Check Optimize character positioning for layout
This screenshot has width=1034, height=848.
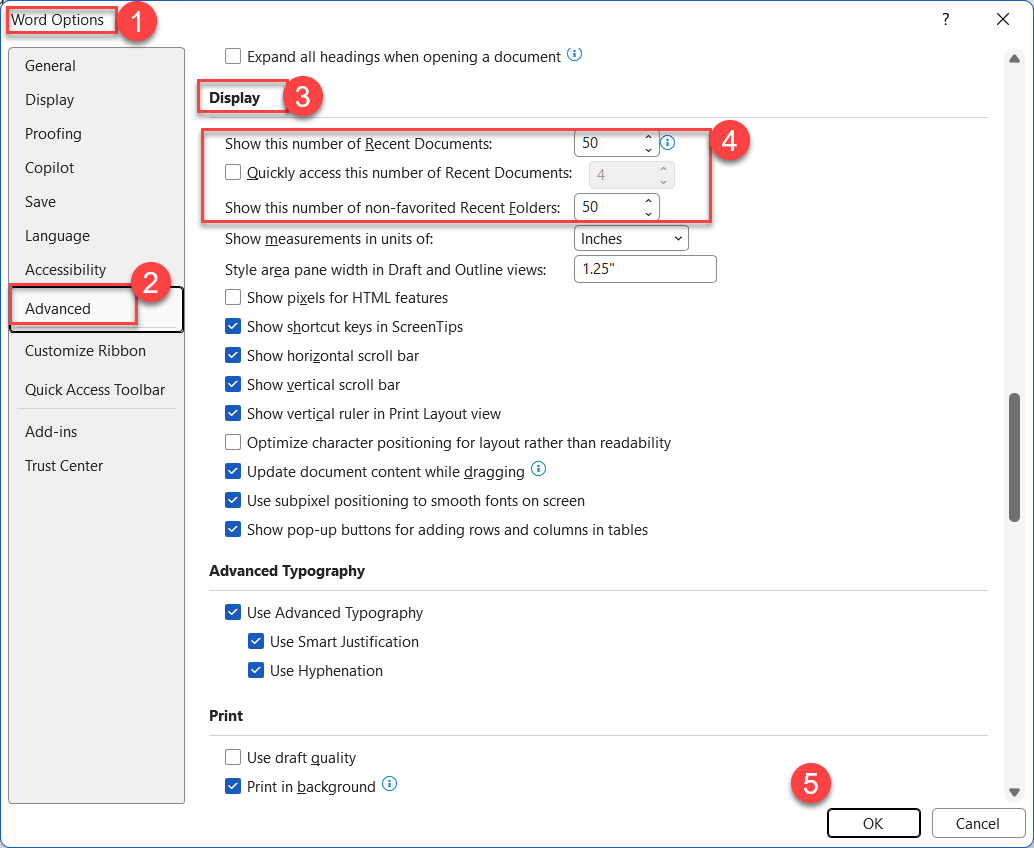pyautogui.click(x=233, y=442)
